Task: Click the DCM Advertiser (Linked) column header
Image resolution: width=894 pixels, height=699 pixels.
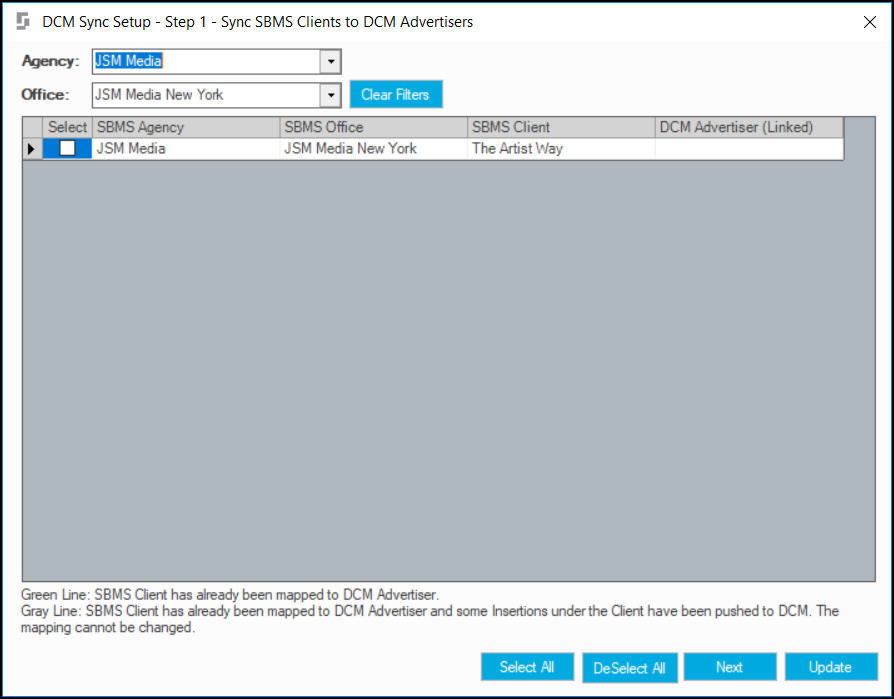Action: click(x=749, y=127)
